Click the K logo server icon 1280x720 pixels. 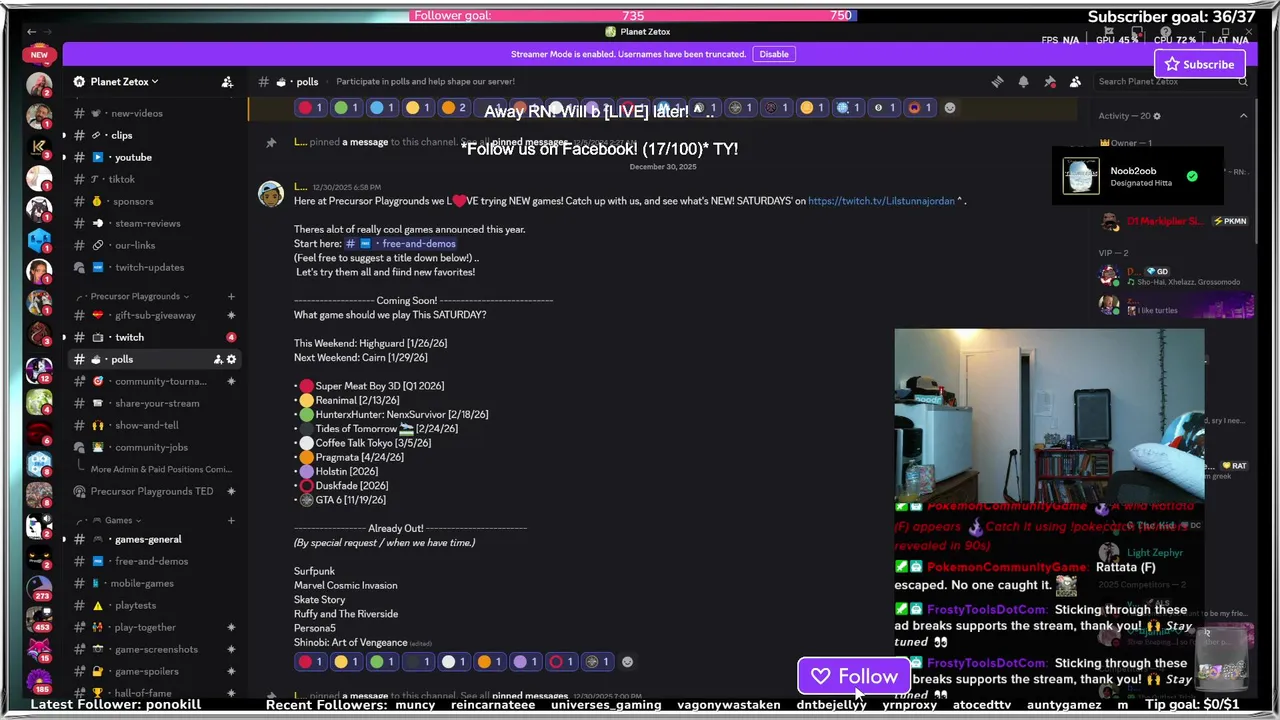(x=39, y=147)
